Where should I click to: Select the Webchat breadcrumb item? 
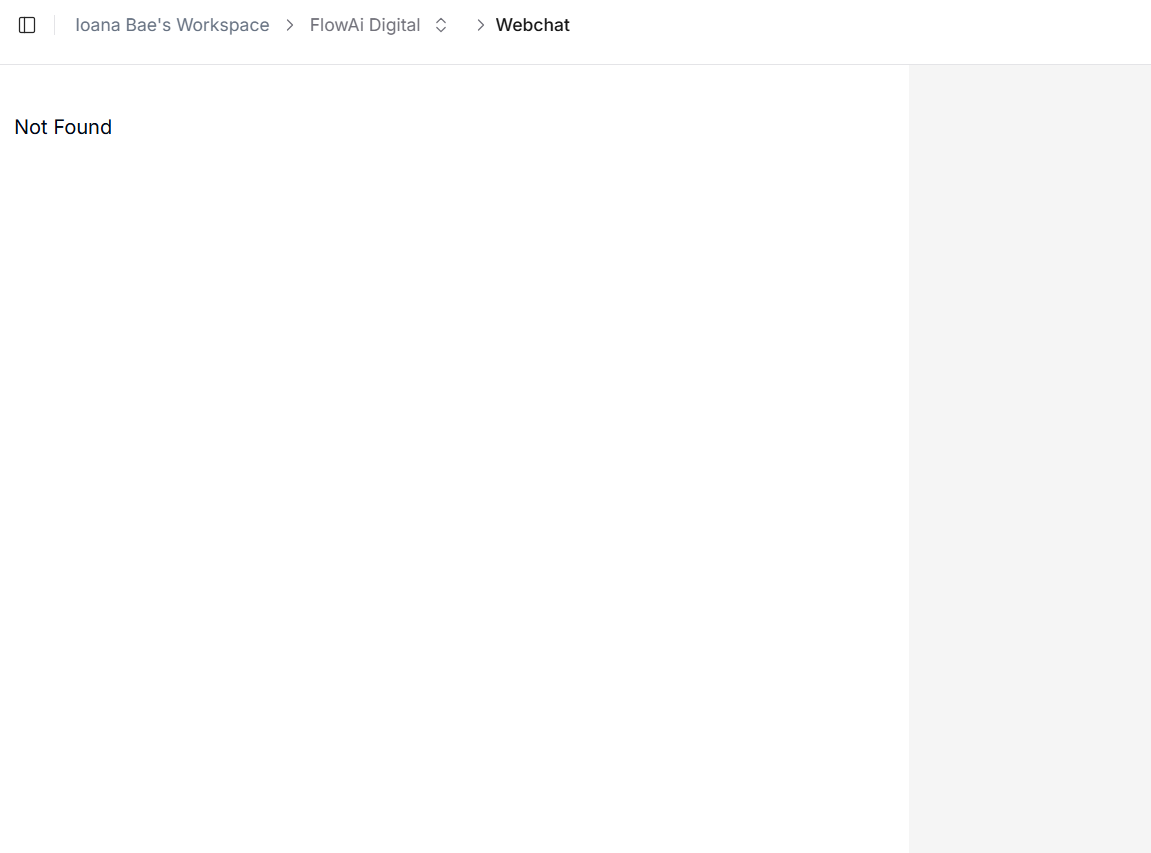532,25
